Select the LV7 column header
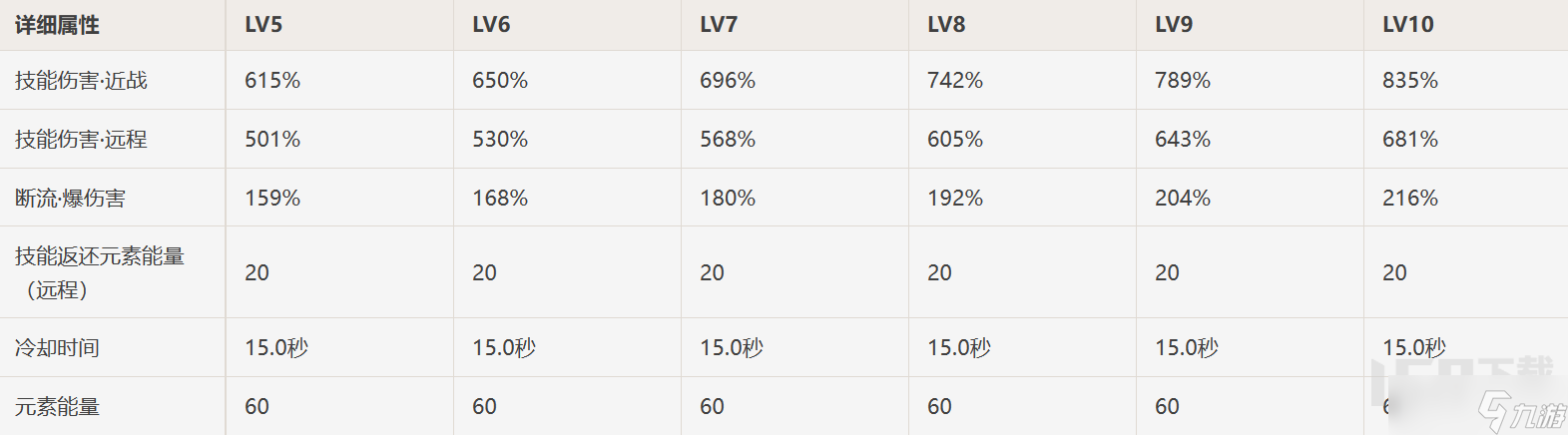The image size is (1568, 435). 719,25
